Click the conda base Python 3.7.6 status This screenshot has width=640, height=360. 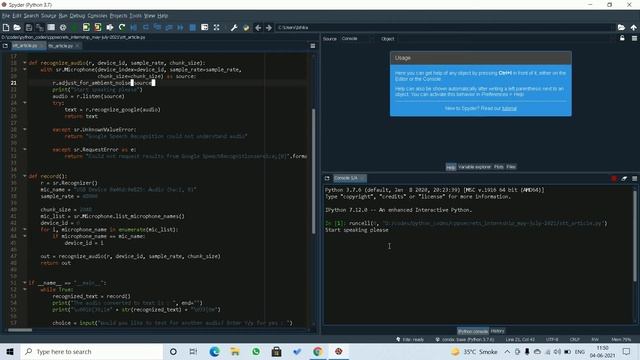coord(464,340)
